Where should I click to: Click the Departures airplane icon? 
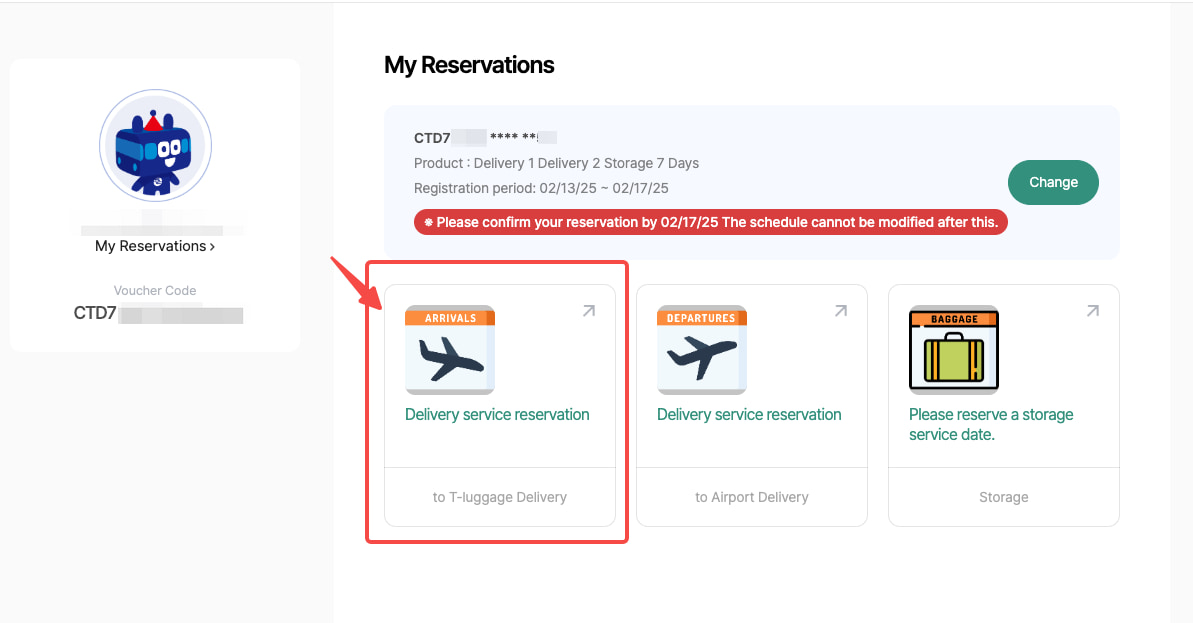click(x=702, y=350)
